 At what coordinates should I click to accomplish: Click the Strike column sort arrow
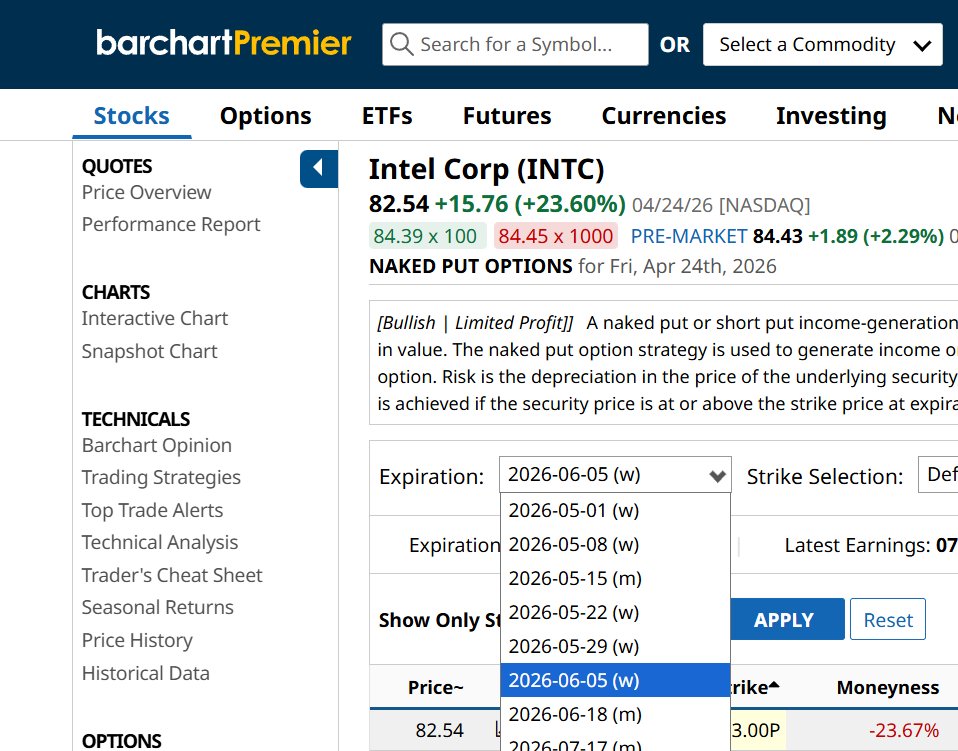[774, 687]
